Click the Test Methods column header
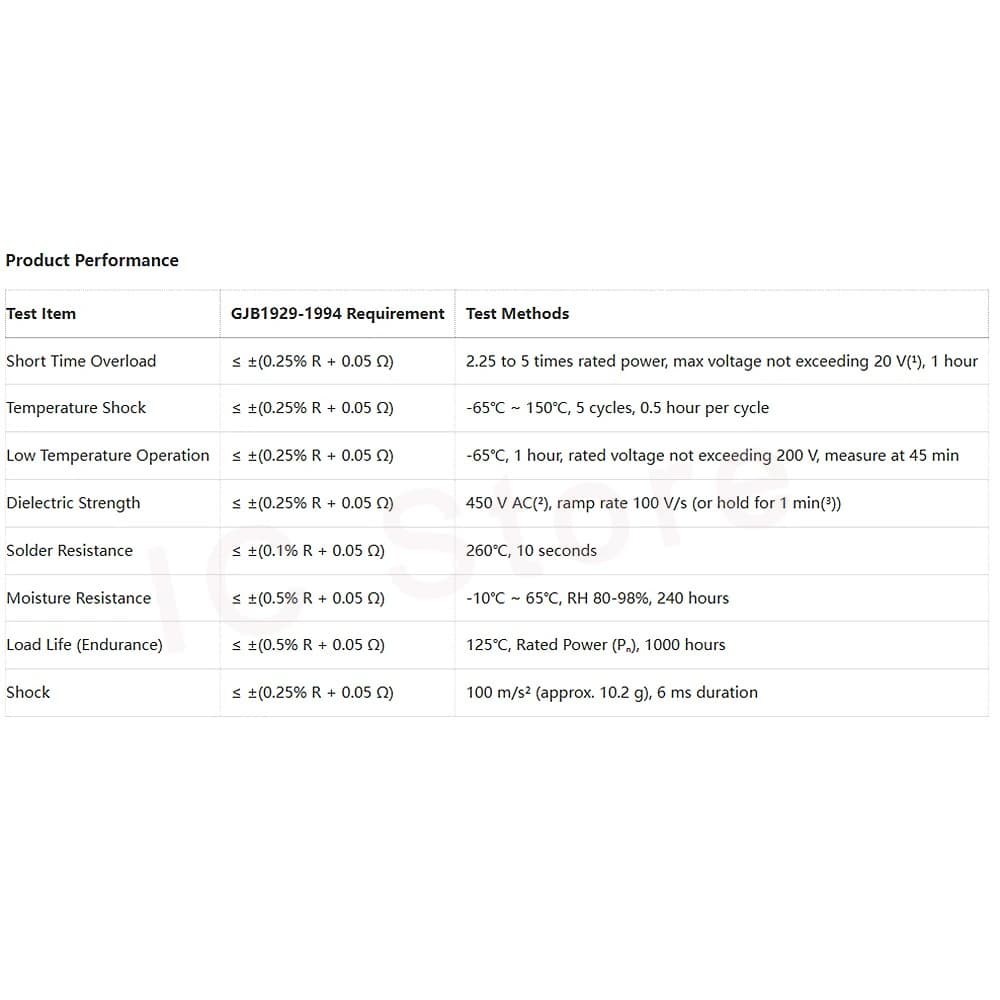This screenshot has width=1000, height=1000. (517, 314)
